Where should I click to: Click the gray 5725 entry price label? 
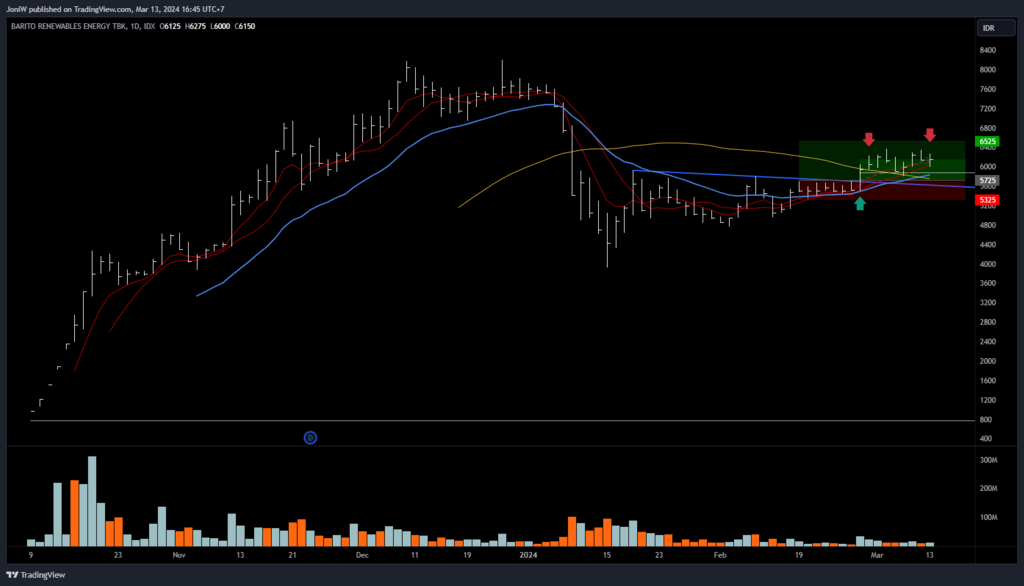pyautogui.click(x=988, y=181)
